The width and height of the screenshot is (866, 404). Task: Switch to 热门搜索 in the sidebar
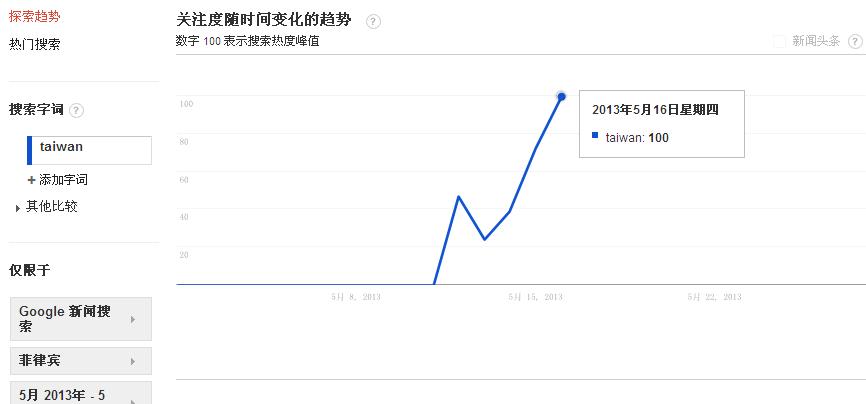click(x=34, y=44)
